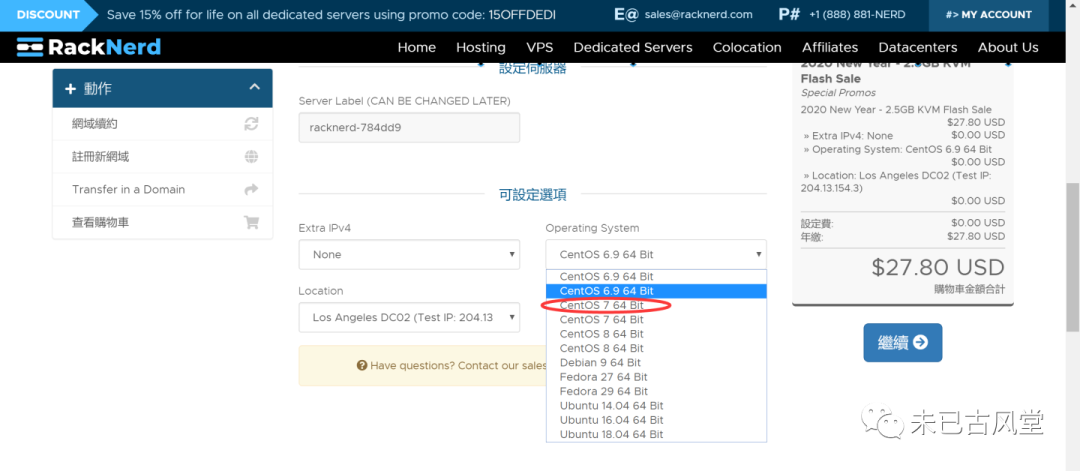Viewport: 1080px width, 471px height.
Task: Click the plus icon in 動作 header
Action: [x=70, y=88]
